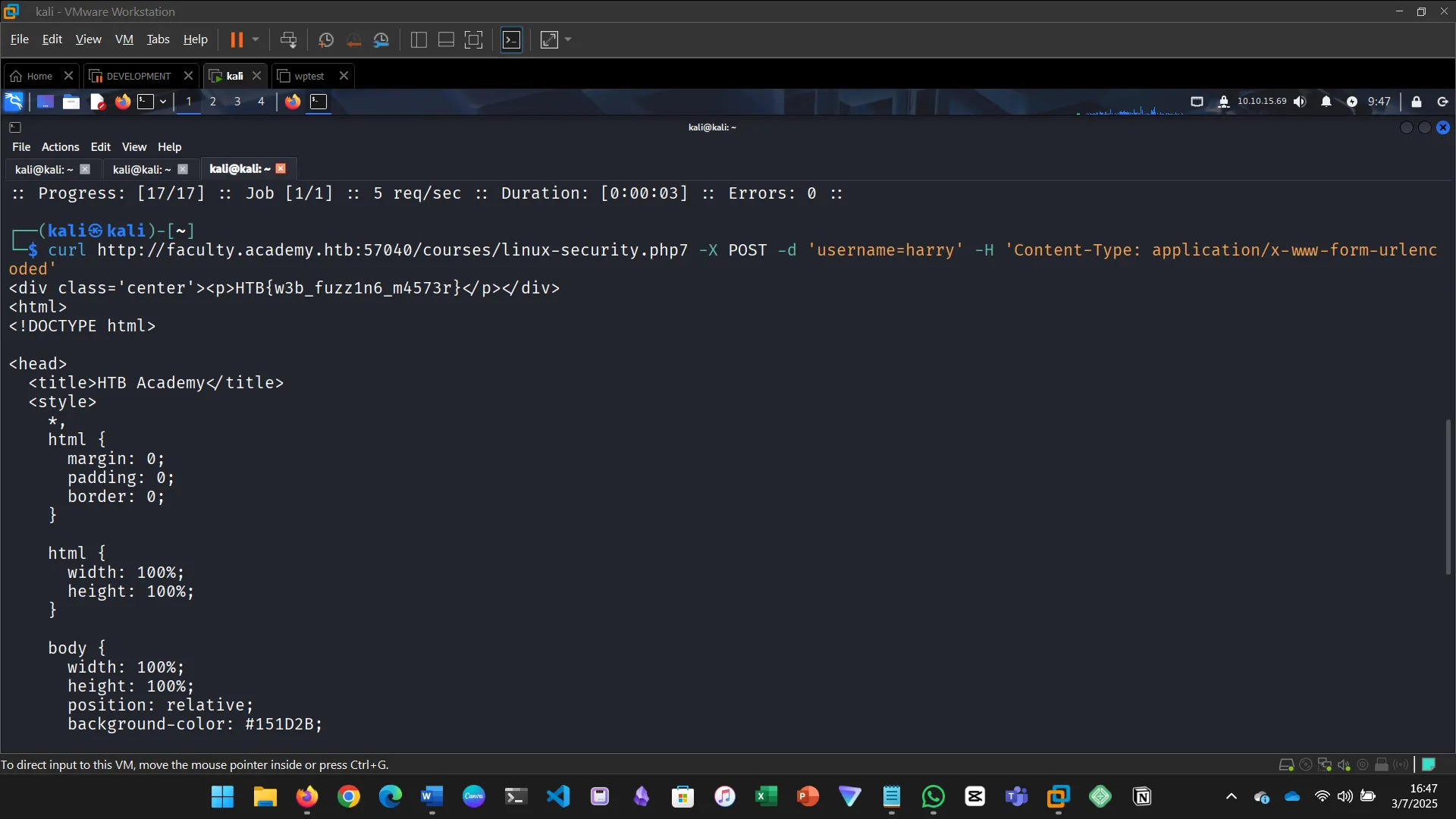The height and width of the screenshot is (819, 1456).
Task: Open the suspend options dropdown
Action: pos(256,39)
